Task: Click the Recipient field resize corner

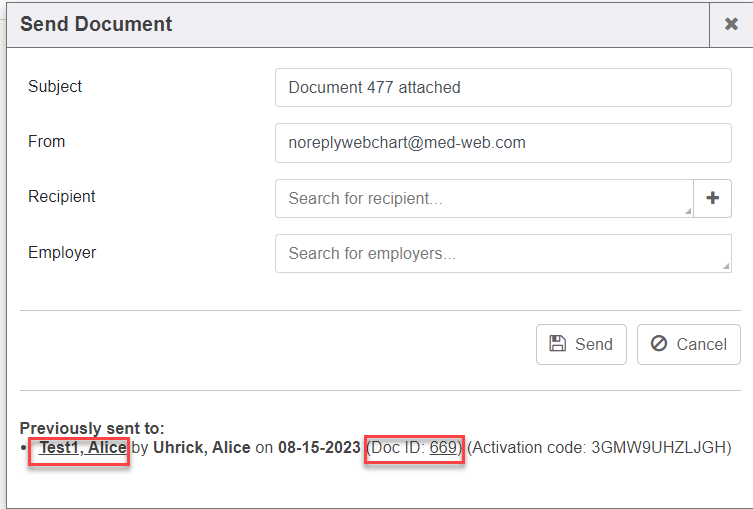Action: tap(687, 211)
